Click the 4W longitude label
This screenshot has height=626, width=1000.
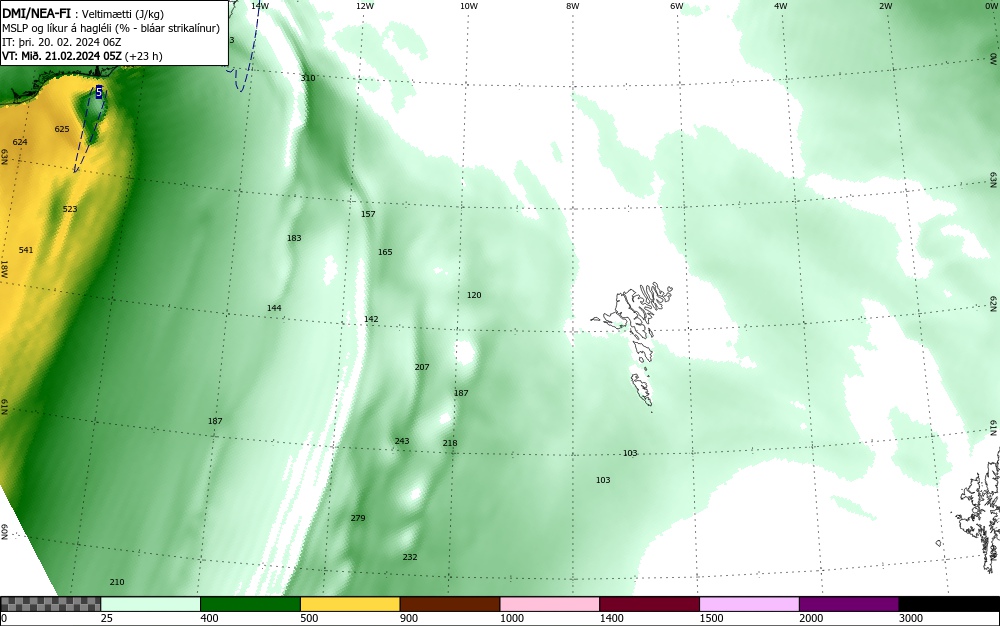pyautogui.click(x=781, y=6)
